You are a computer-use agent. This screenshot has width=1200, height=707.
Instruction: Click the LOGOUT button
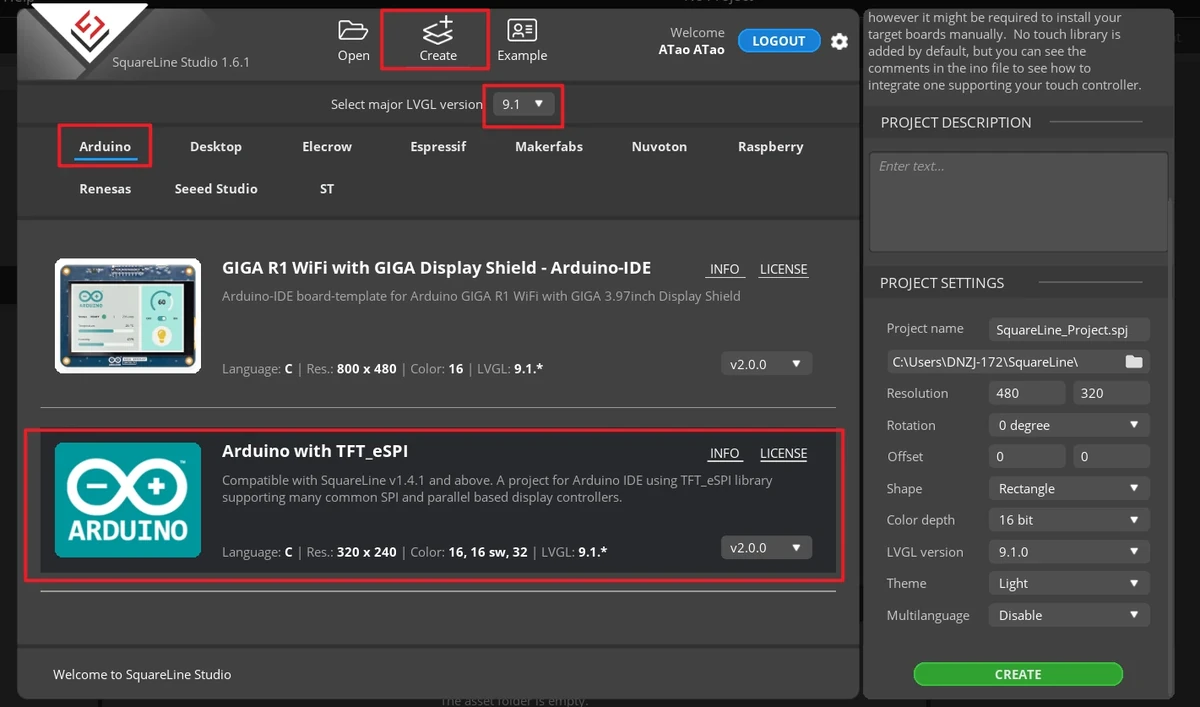tap(779, 41)
